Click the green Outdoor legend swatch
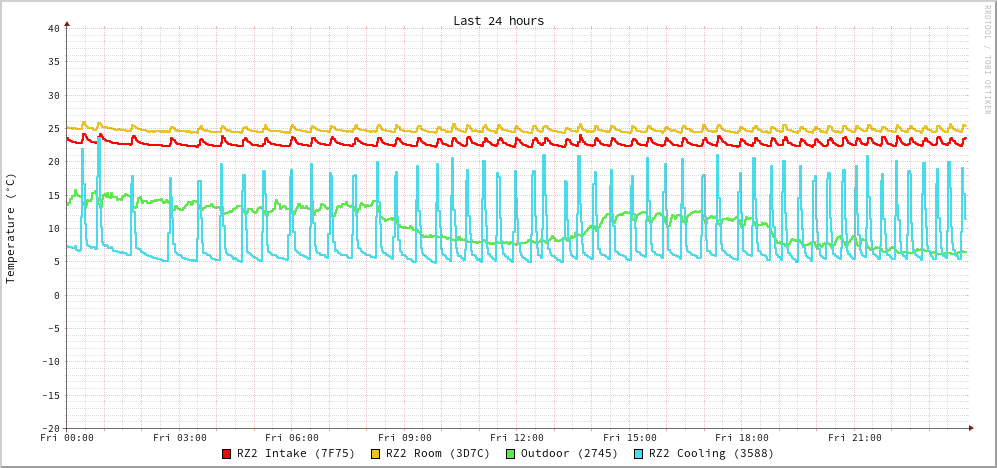997x468 pixels. [x=511, y=454]
